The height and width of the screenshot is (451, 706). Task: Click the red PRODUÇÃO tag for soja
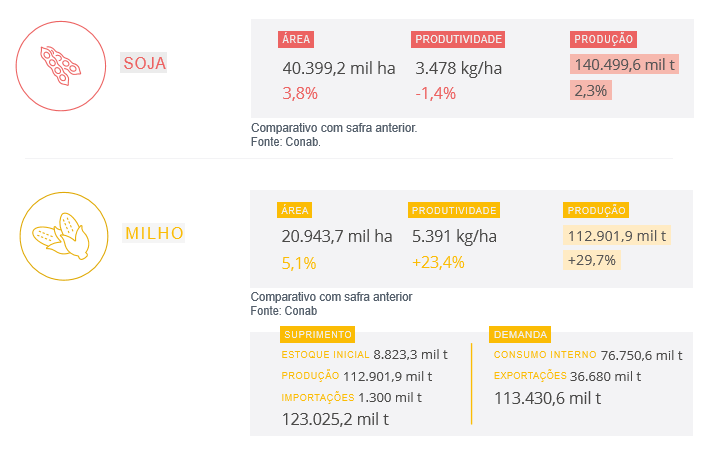604,39
